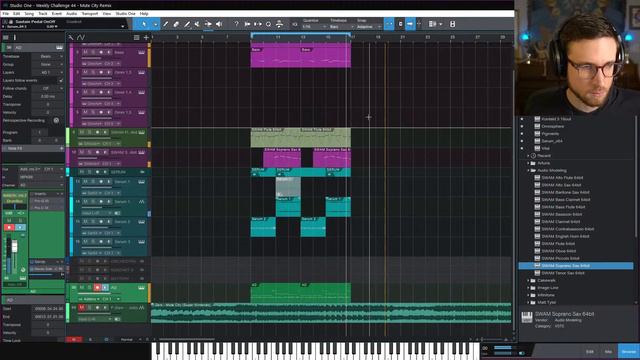Toggle the Autoscroll button in toolbar
The width and height of the screenshot is (640, 360).
[x=410, y=24]
